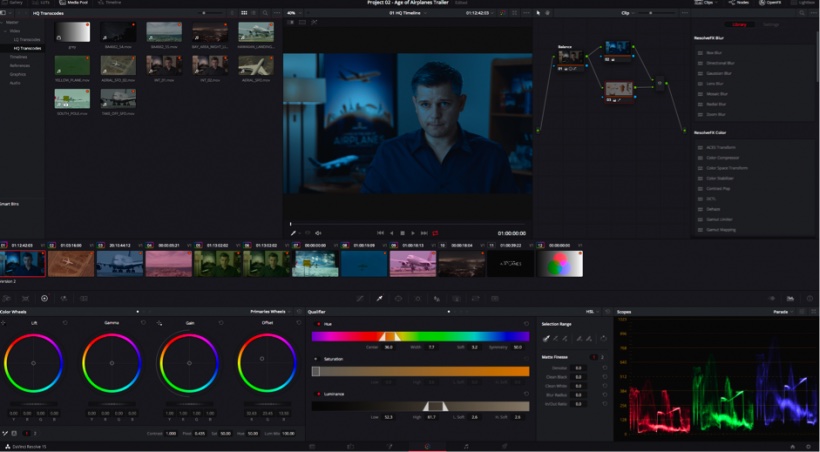Image resolution: width=820 pixels, height=452 pixels.
Task: Select the Color Match palette icon
Action: tap(25, 299)
